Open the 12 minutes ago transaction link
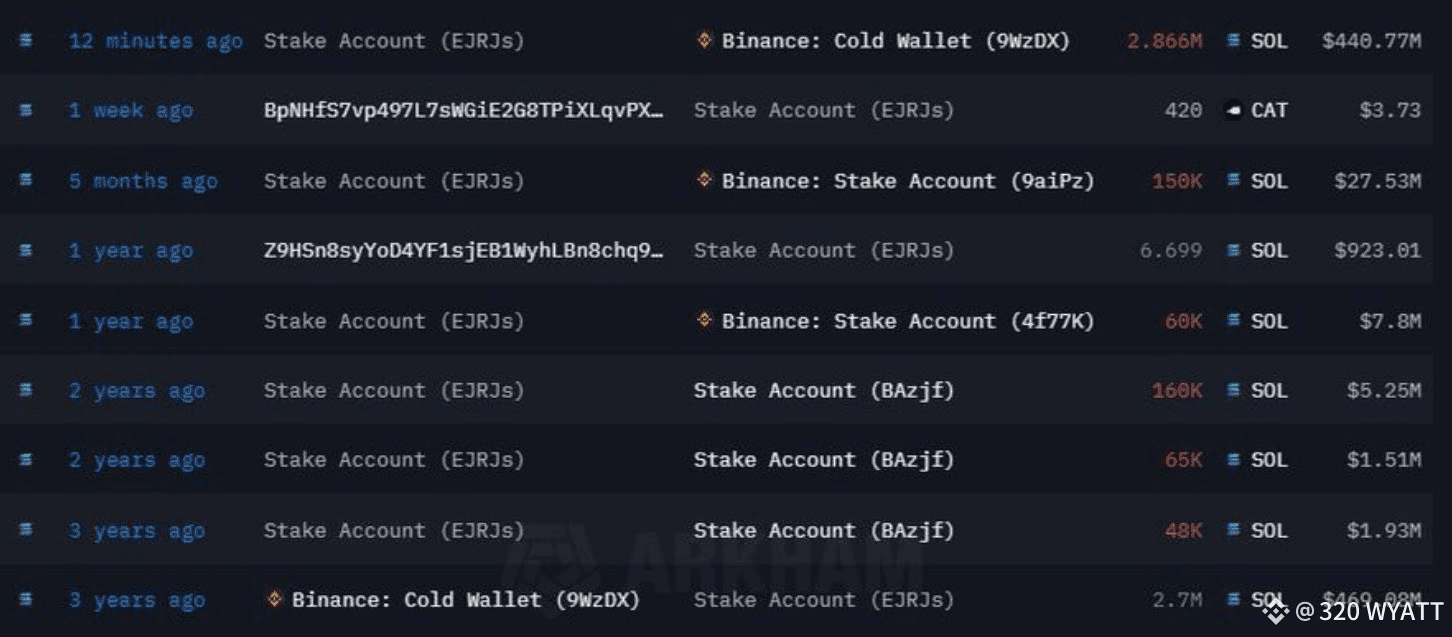The image size is (1452, 637). [x=155, y=41]
